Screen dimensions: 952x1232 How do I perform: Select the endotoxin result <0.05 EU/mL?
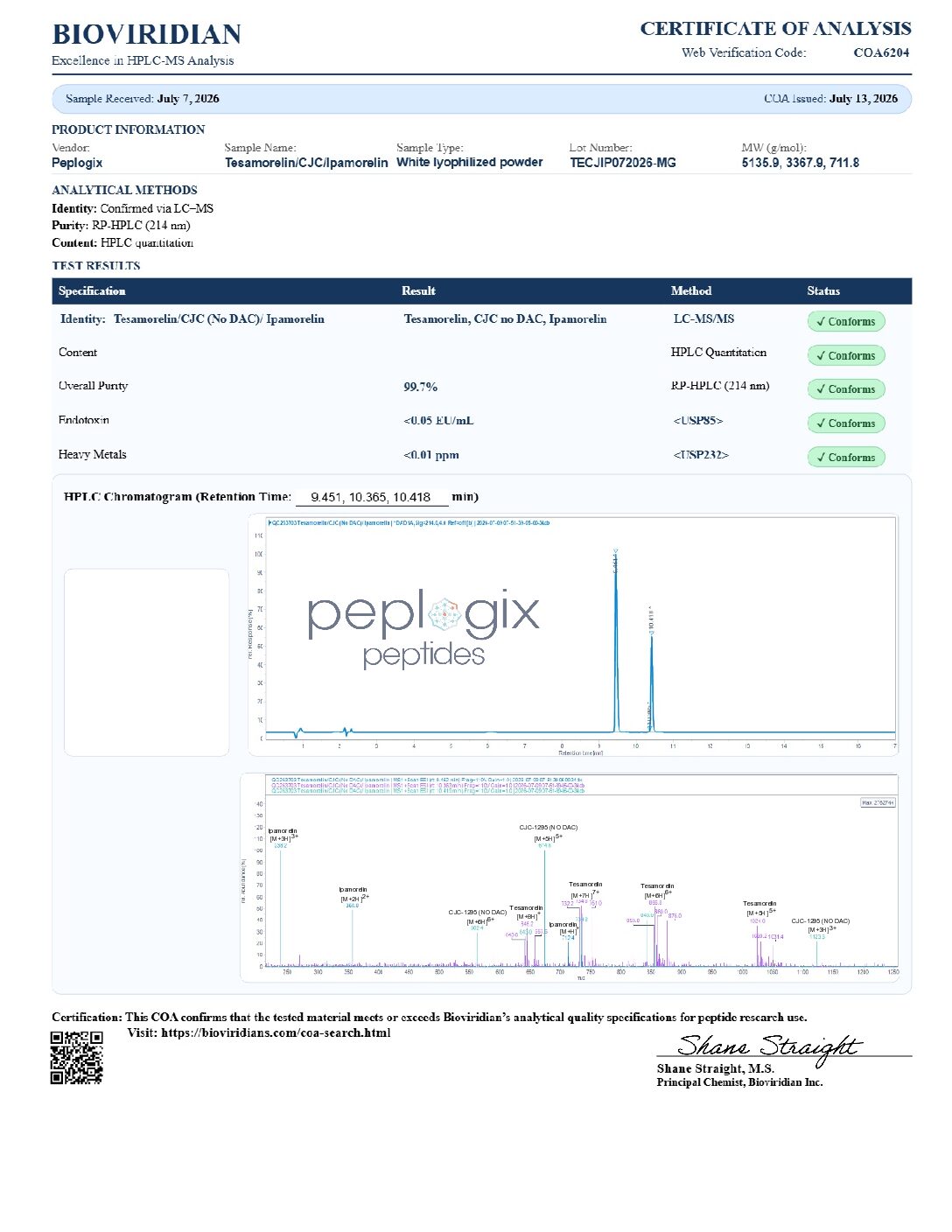pos(438,421)
